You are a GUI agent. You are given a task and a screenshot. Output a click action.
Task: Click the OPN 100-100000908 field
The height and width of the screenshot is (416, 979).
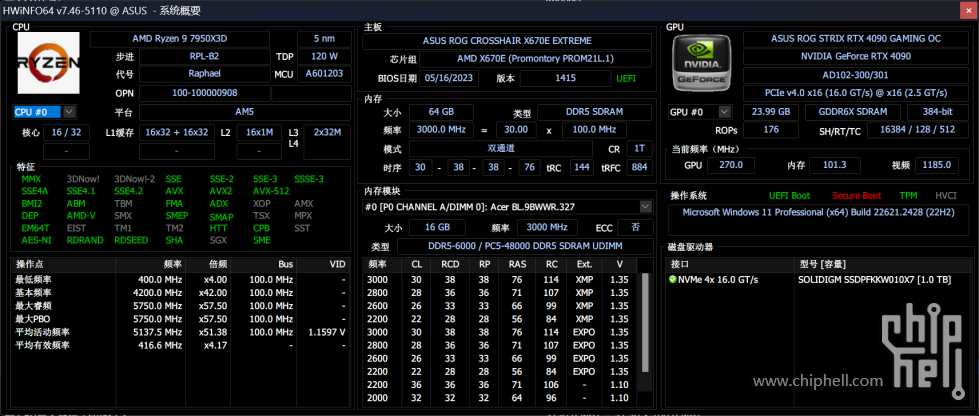[204, 93]
